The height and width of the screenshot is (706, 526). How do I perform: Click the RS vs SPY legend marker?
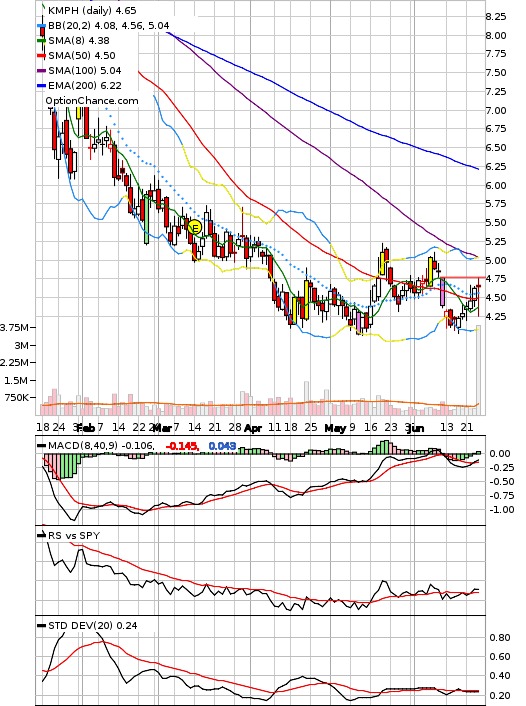[41, 536]
